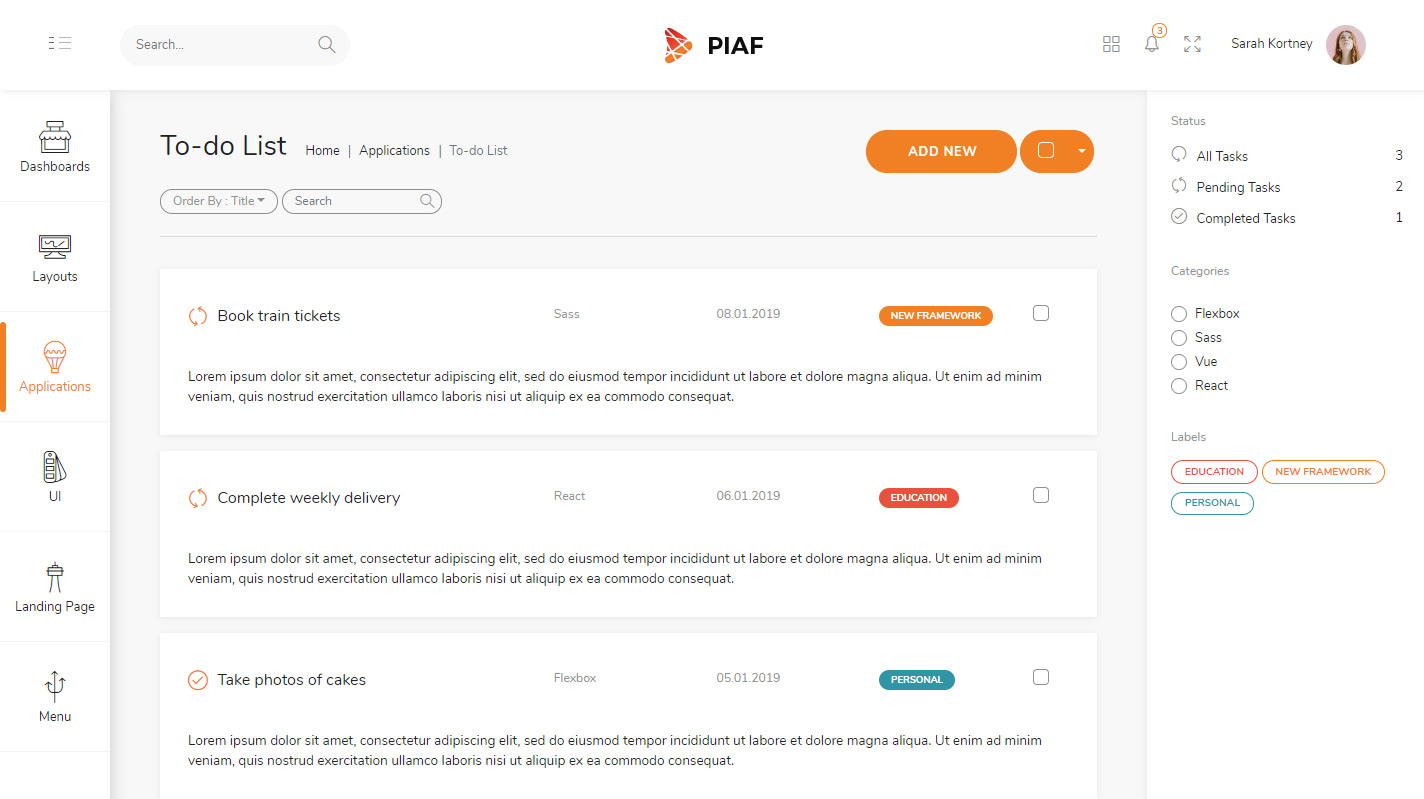Check the Complete weekly delivery checkbox
Screen dimensions: 1424x799
click(x=1041, y=495)
